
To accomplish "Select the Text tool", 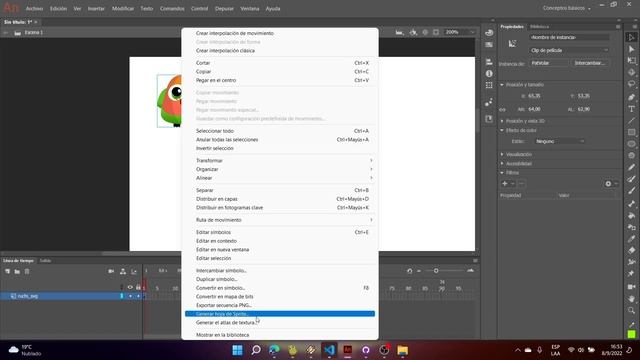I will click(631, 109).
